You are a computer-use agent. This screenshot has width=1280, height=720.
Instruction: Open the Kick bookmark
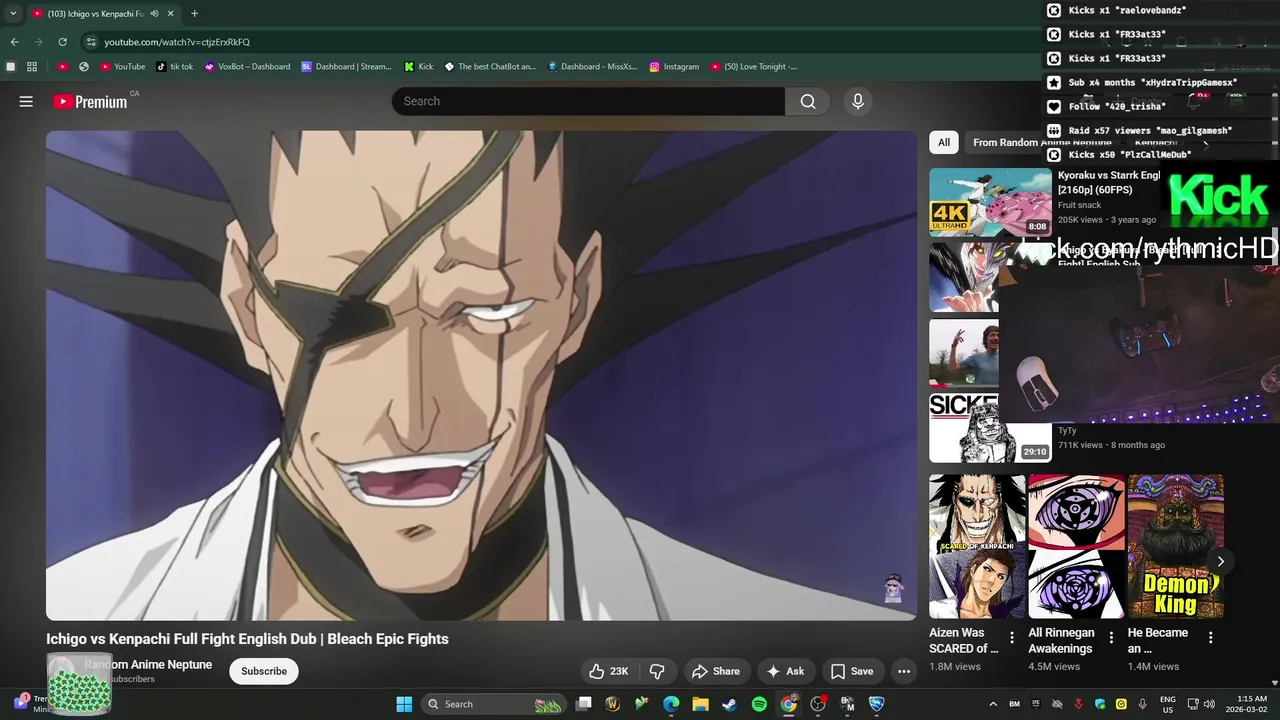418,67
